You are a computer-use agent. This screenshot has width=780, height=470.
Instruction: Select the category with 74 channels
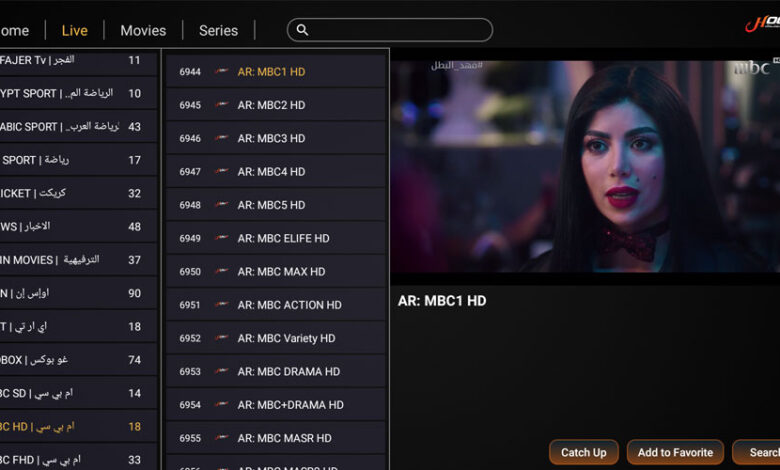(x=78, y=360)
